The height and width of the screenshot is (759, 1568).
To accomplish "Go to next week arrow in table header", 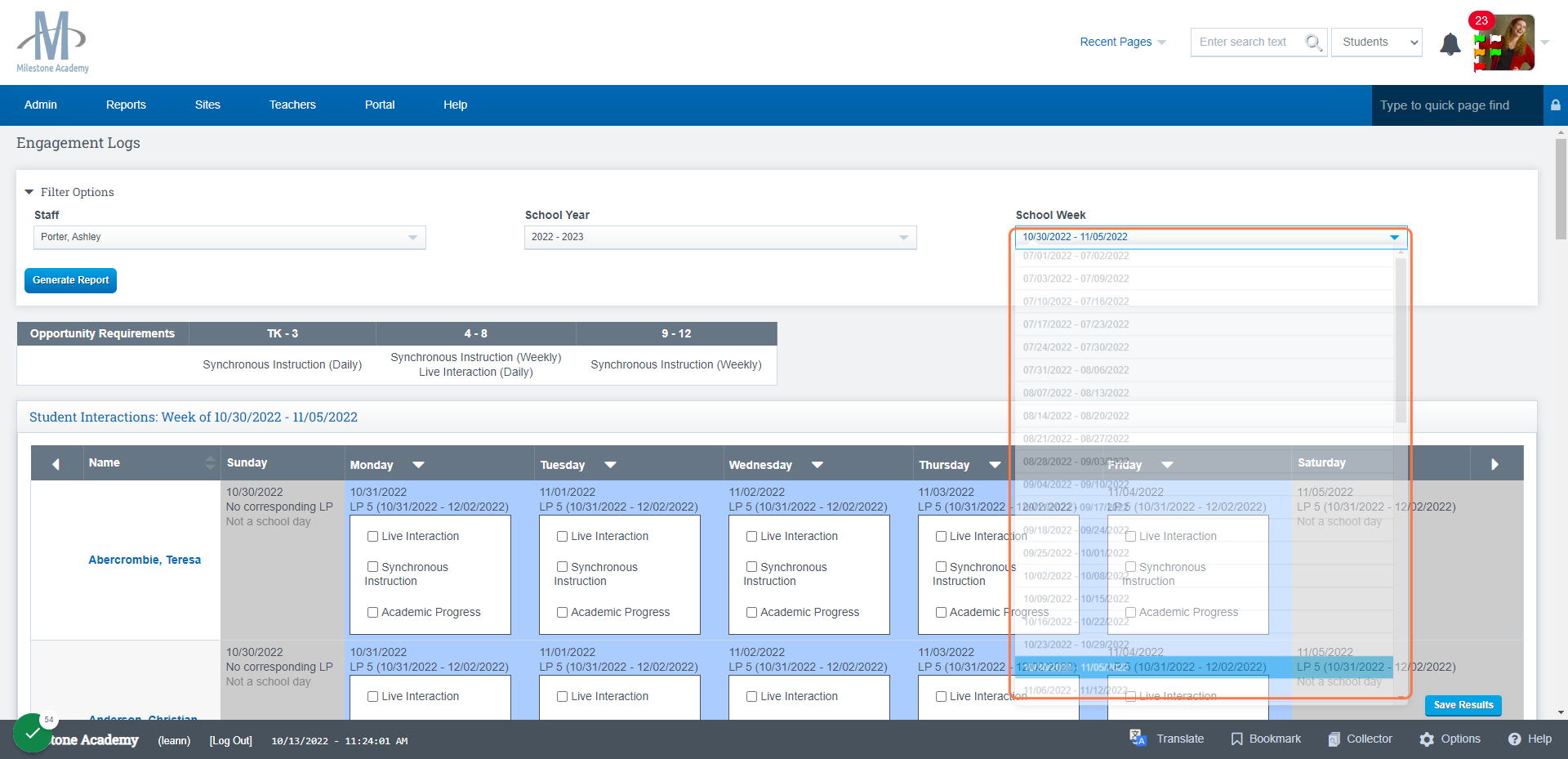I will click(1495, 464).
